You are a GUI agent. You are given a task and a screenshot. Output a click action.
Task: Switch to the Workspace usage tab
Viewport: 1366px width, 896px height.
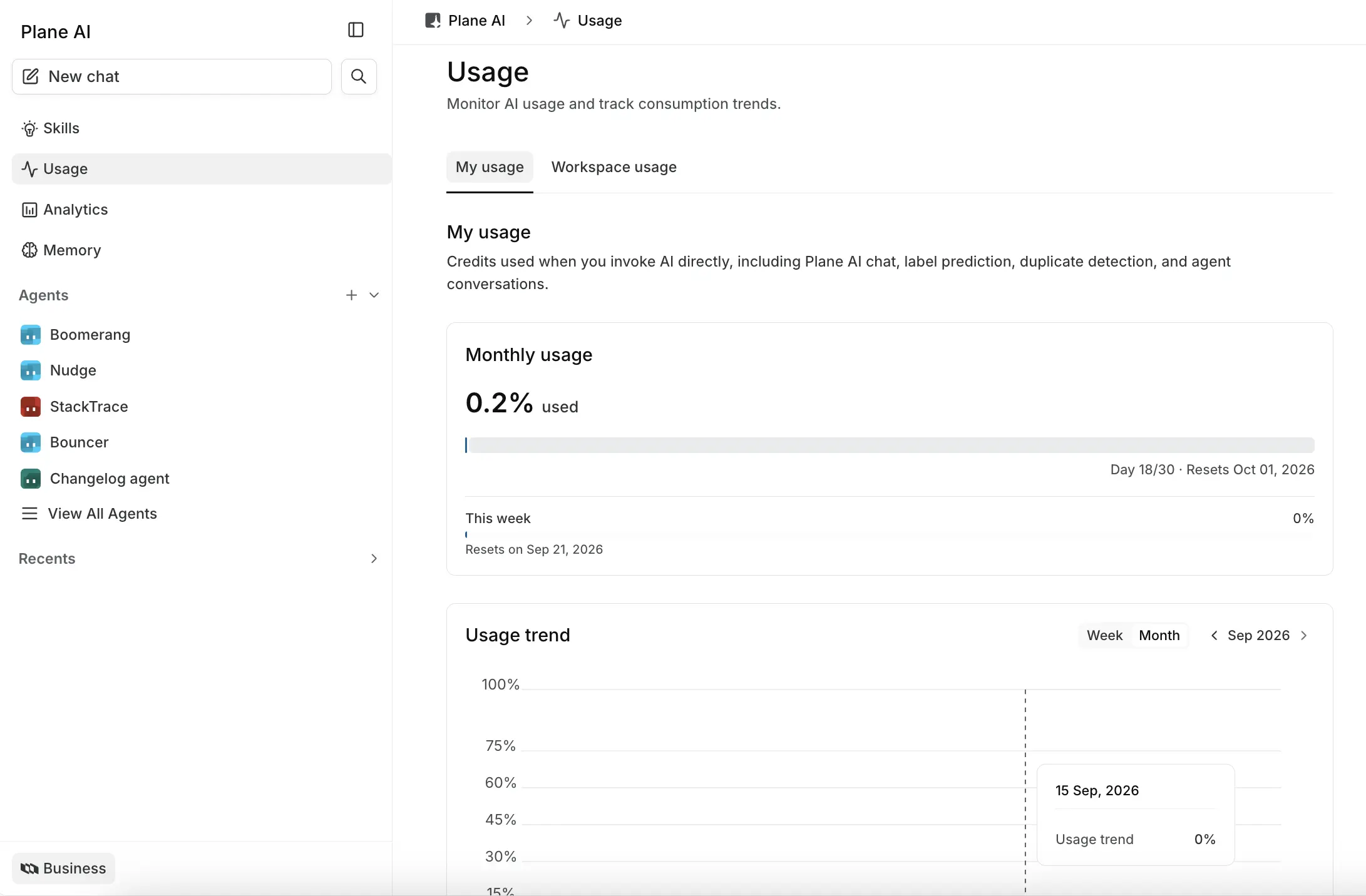[614, 167]
